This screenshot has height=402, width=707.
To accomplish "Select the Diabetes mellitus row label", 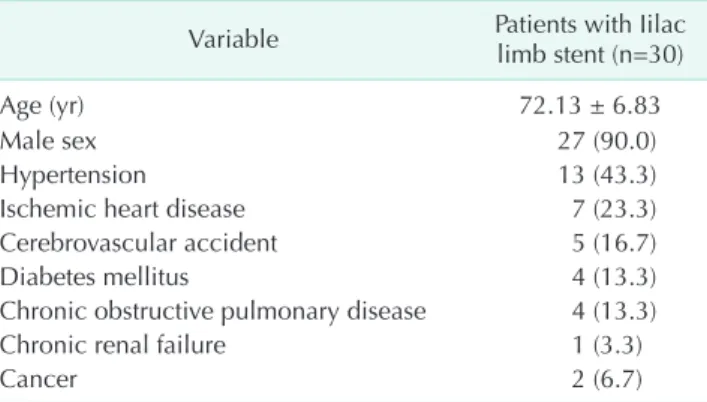I will [94, 277].
